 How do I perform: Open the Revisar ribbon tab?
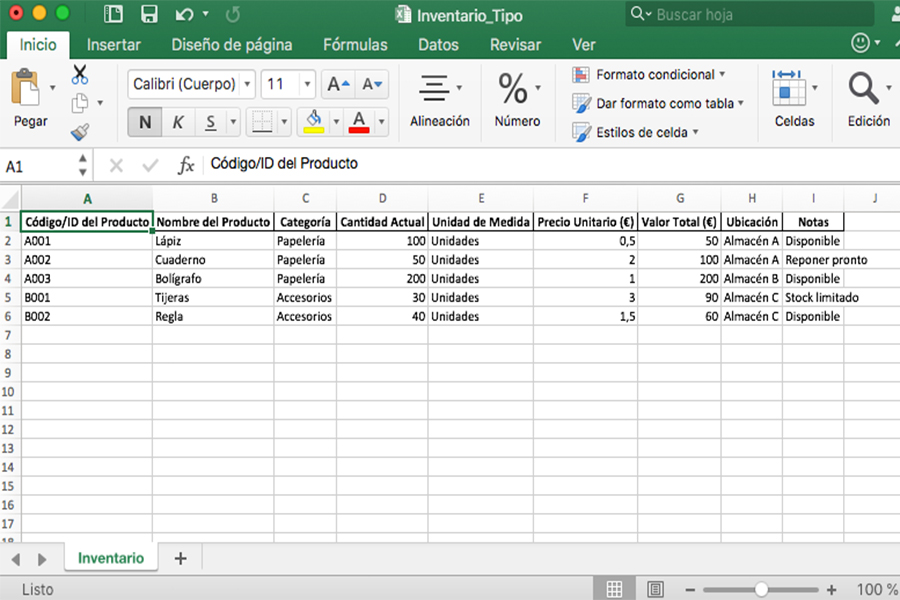click(517, 44)
